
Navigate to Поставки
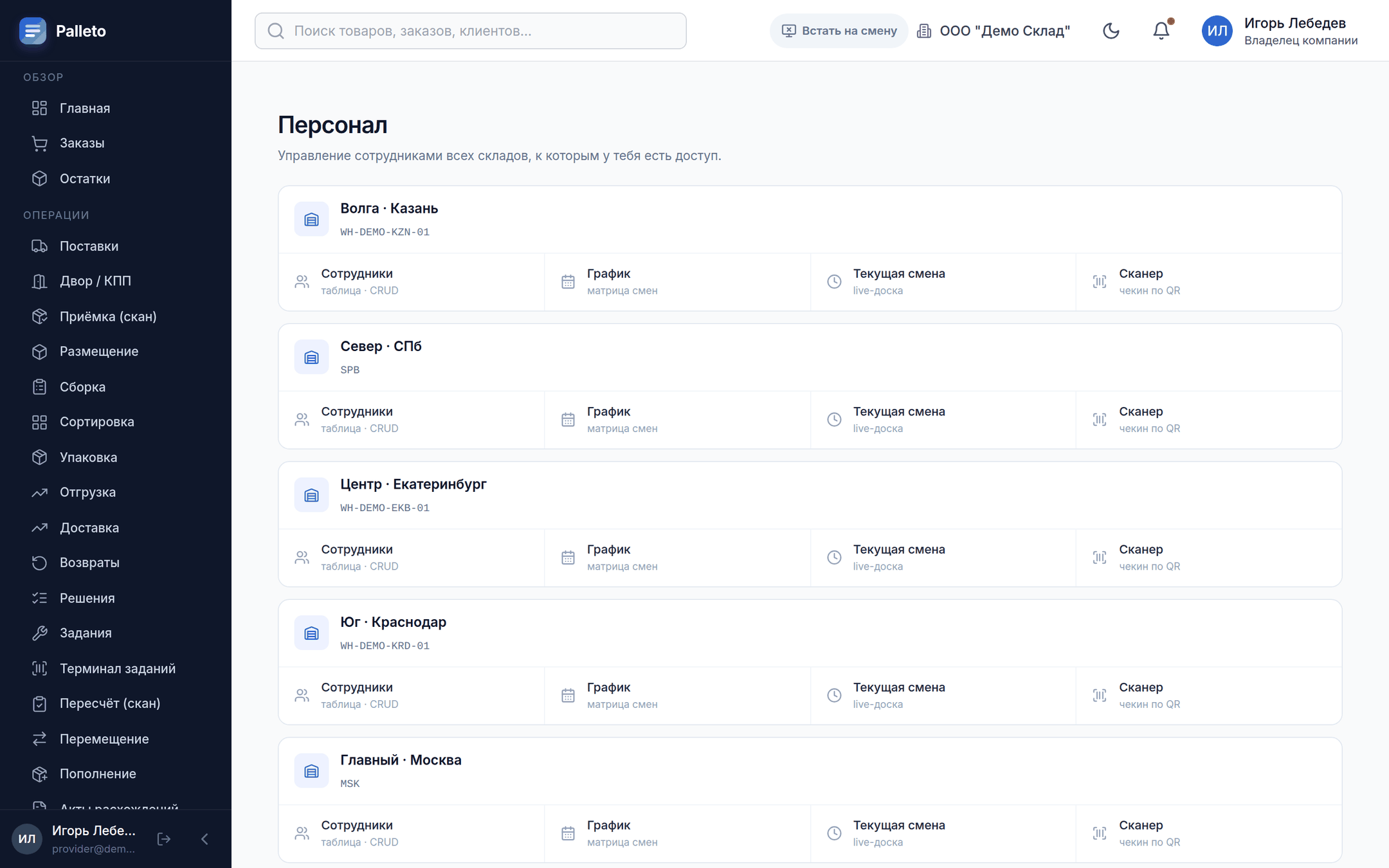click(116, 246)
